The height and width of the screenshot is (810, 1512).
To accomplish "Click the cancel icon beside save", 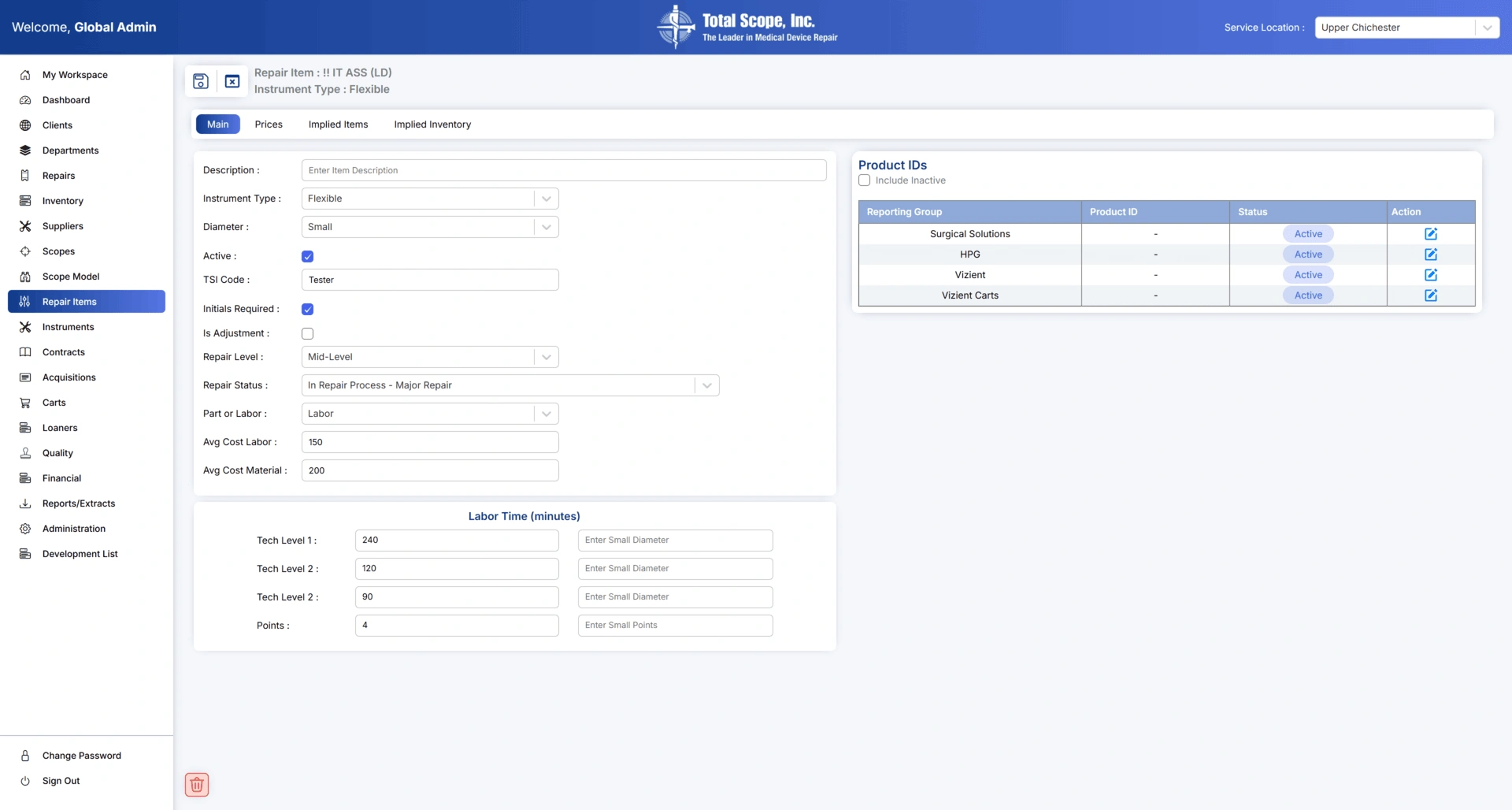I will (x=232, y=81).
